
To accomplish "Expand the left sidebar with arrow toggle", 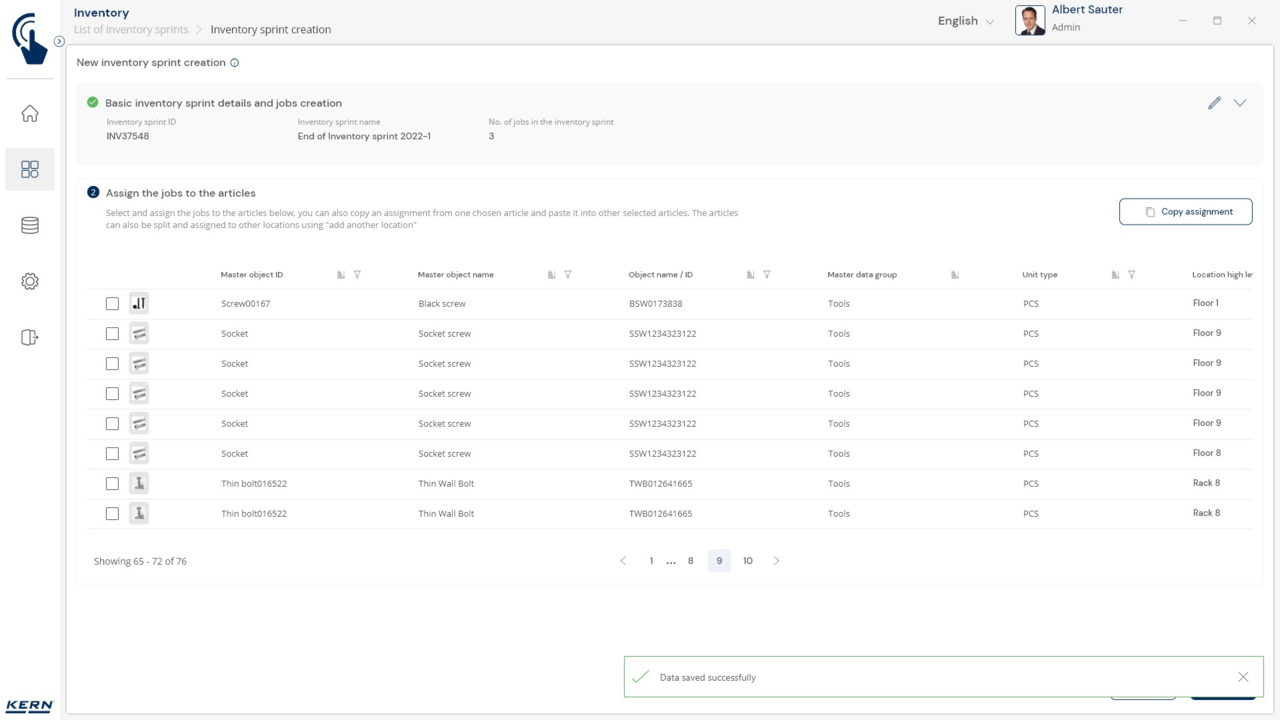I will [x=59, y=42].
